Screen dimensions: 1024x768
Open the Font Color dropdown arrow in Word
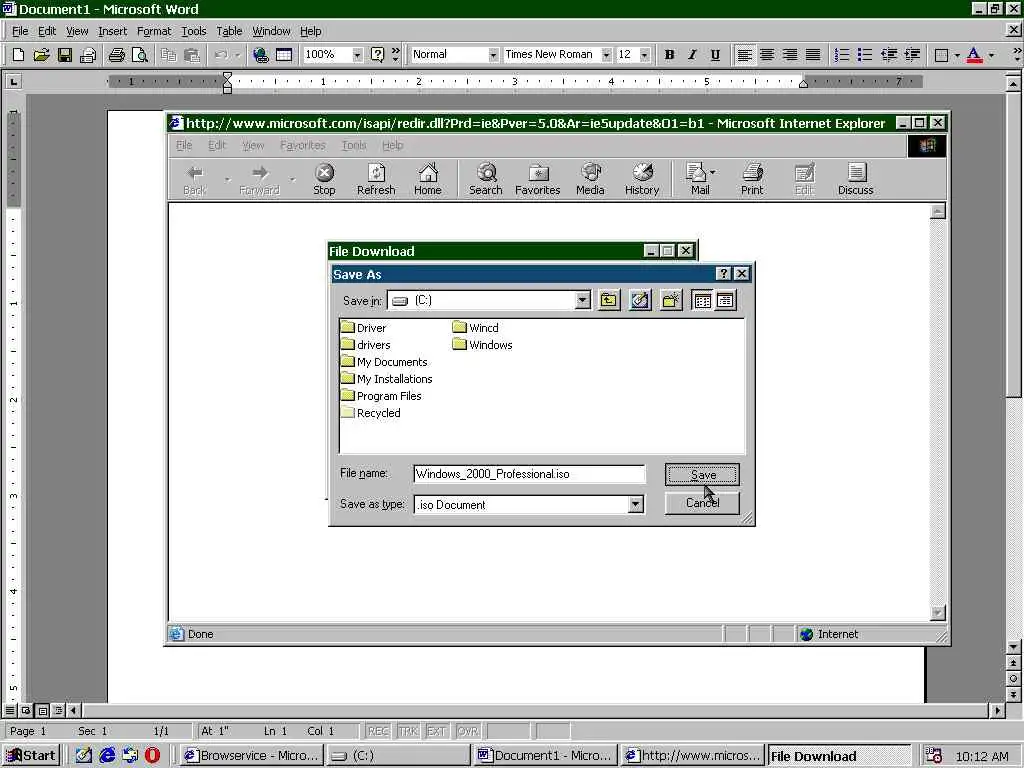pos(991,55)
